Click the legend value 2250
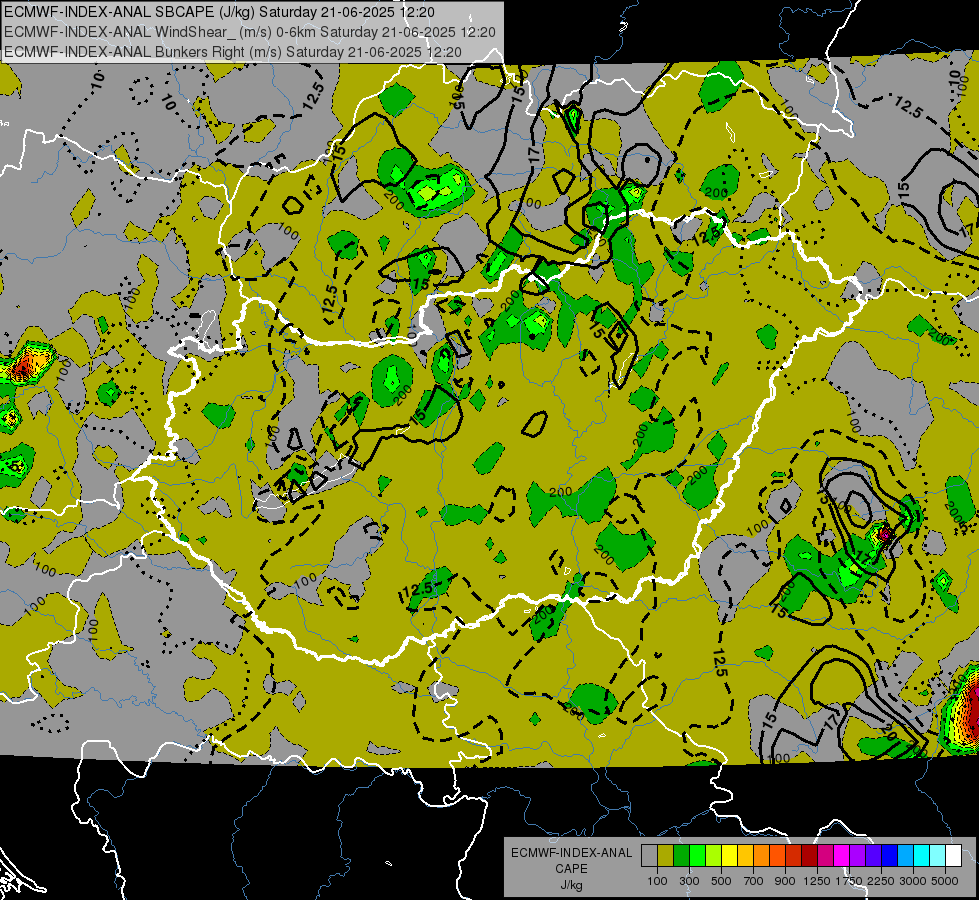 [881, 881]
